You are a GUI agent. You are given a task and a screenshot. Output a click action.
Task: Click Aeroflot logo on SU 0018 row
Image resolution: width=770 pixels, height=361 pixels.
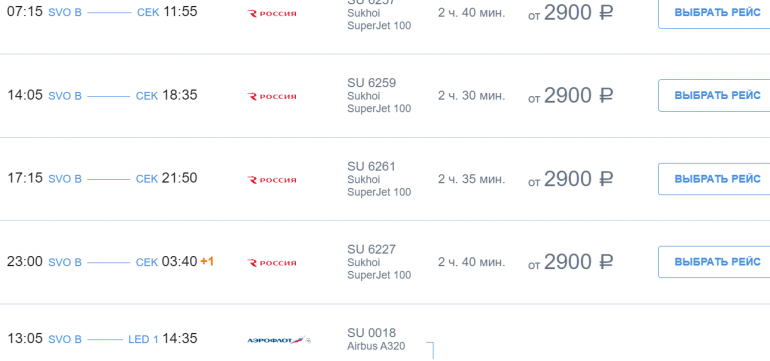[x=279, y=340]
